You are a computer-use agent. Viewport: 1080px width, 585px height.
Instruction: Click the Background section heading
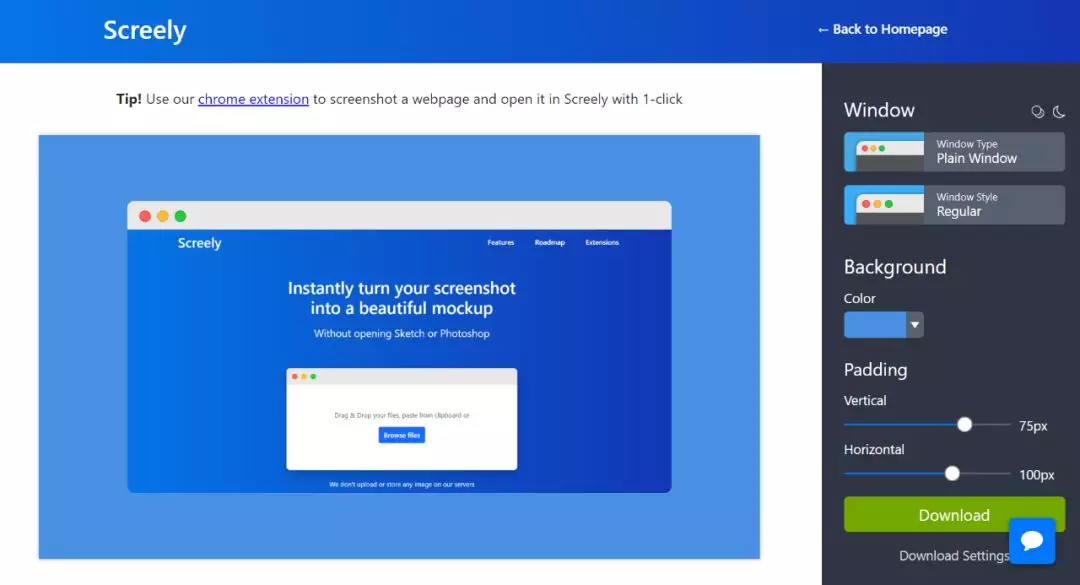895,267
